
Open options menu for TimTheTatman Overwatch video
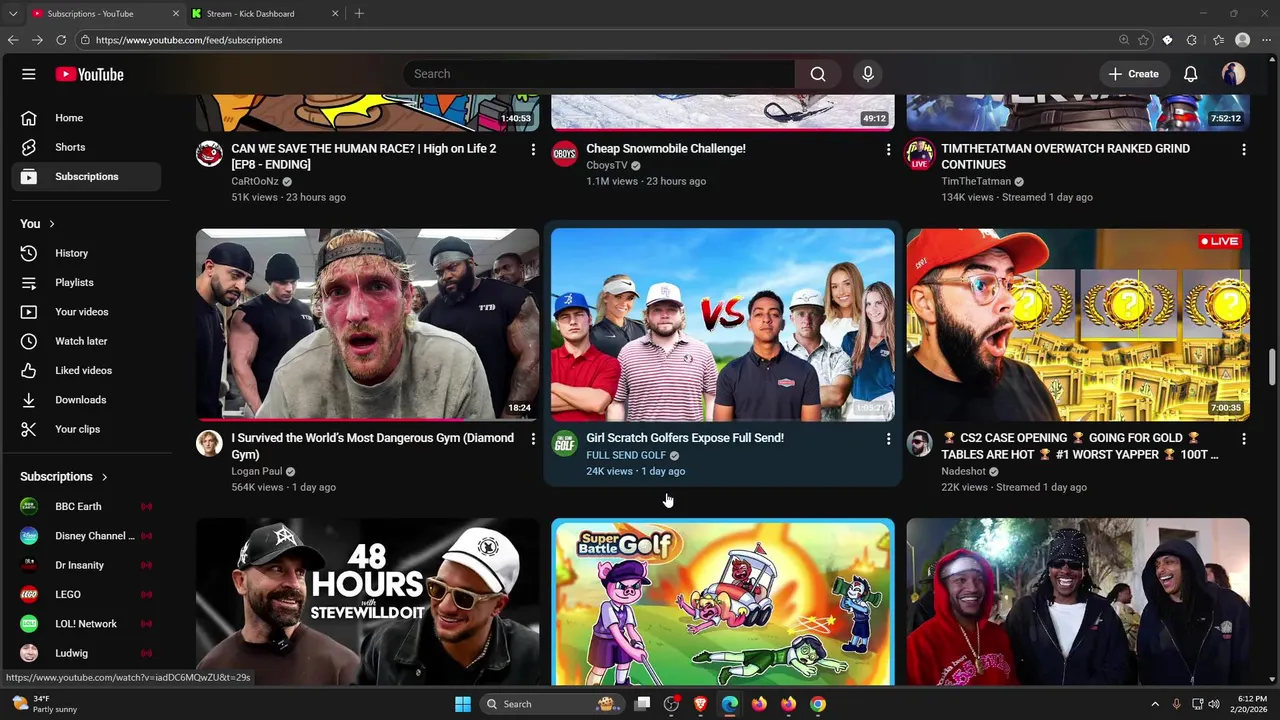(x=1244, y=149)
